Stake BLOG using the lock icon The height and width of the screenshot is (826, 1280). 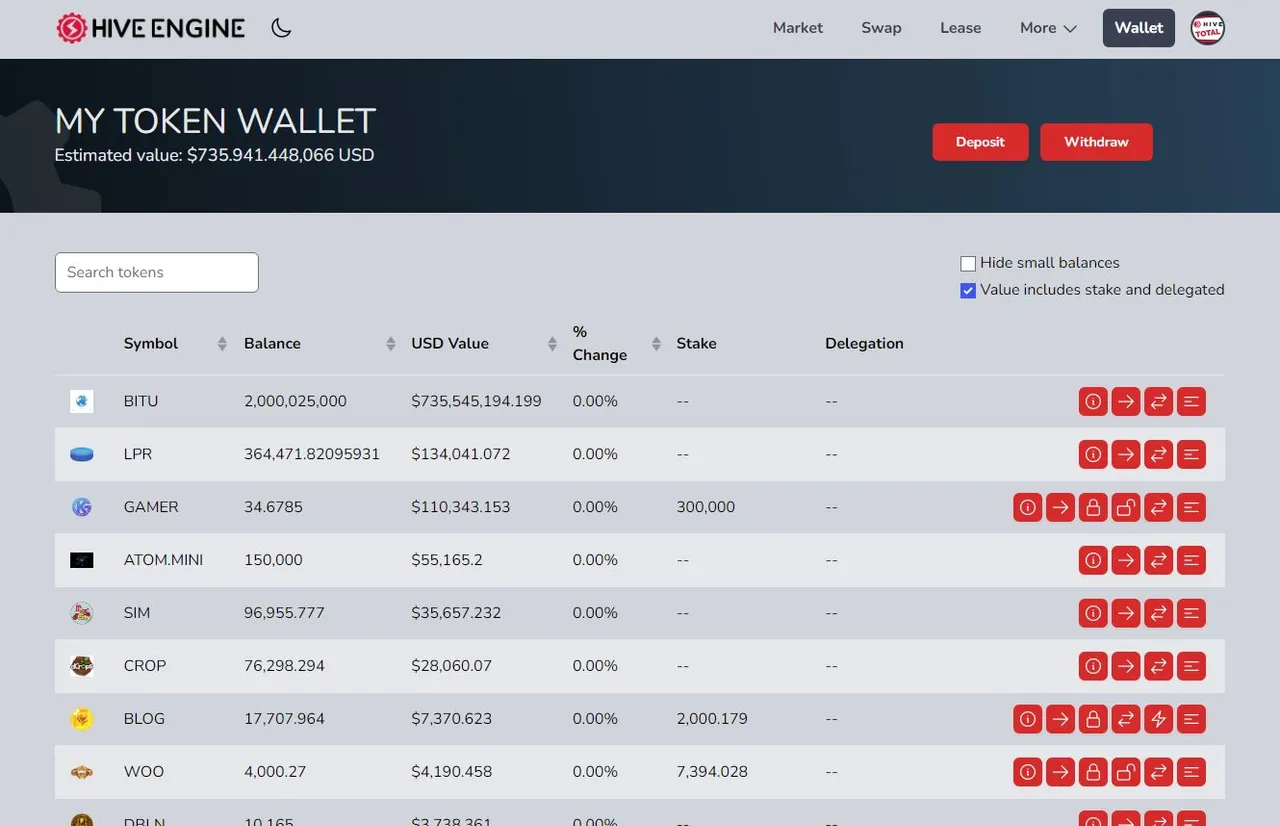coord(1093,719)
